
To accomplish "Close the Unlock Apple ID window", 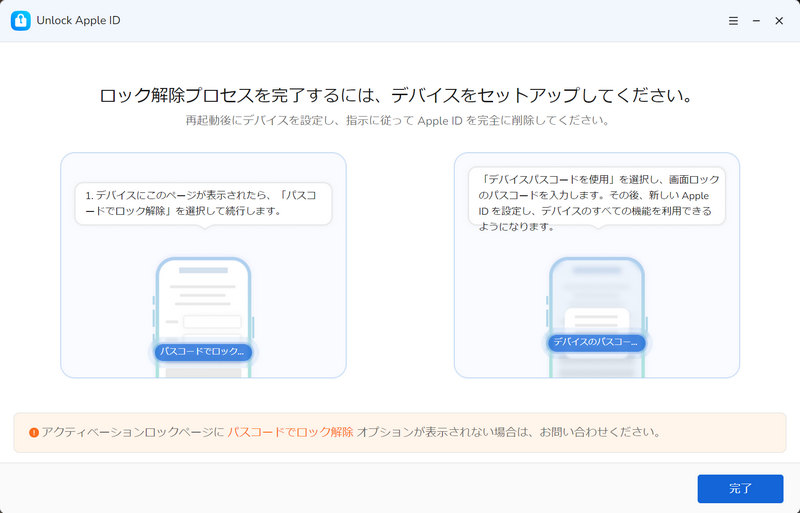I will [x=779, y=21].
